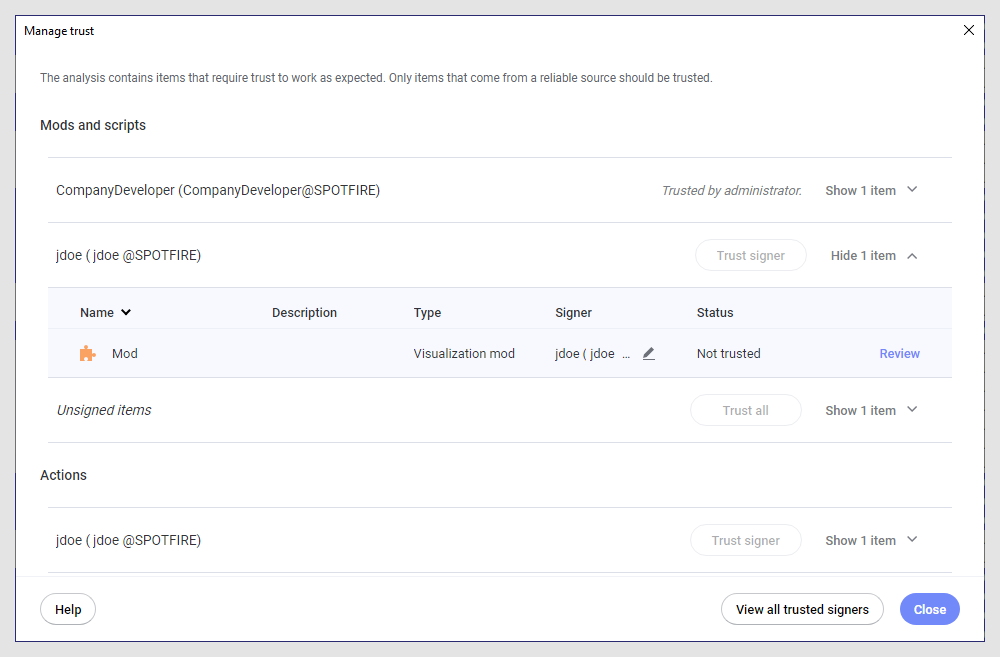Click the orange puzzle Mod icon

tap(88, 354)
